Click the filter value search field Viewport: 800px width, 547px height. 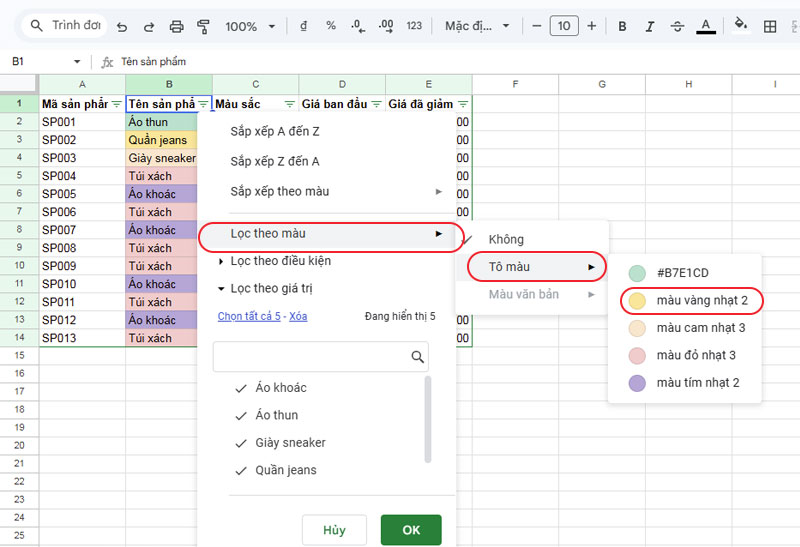(x=320, y=357)
